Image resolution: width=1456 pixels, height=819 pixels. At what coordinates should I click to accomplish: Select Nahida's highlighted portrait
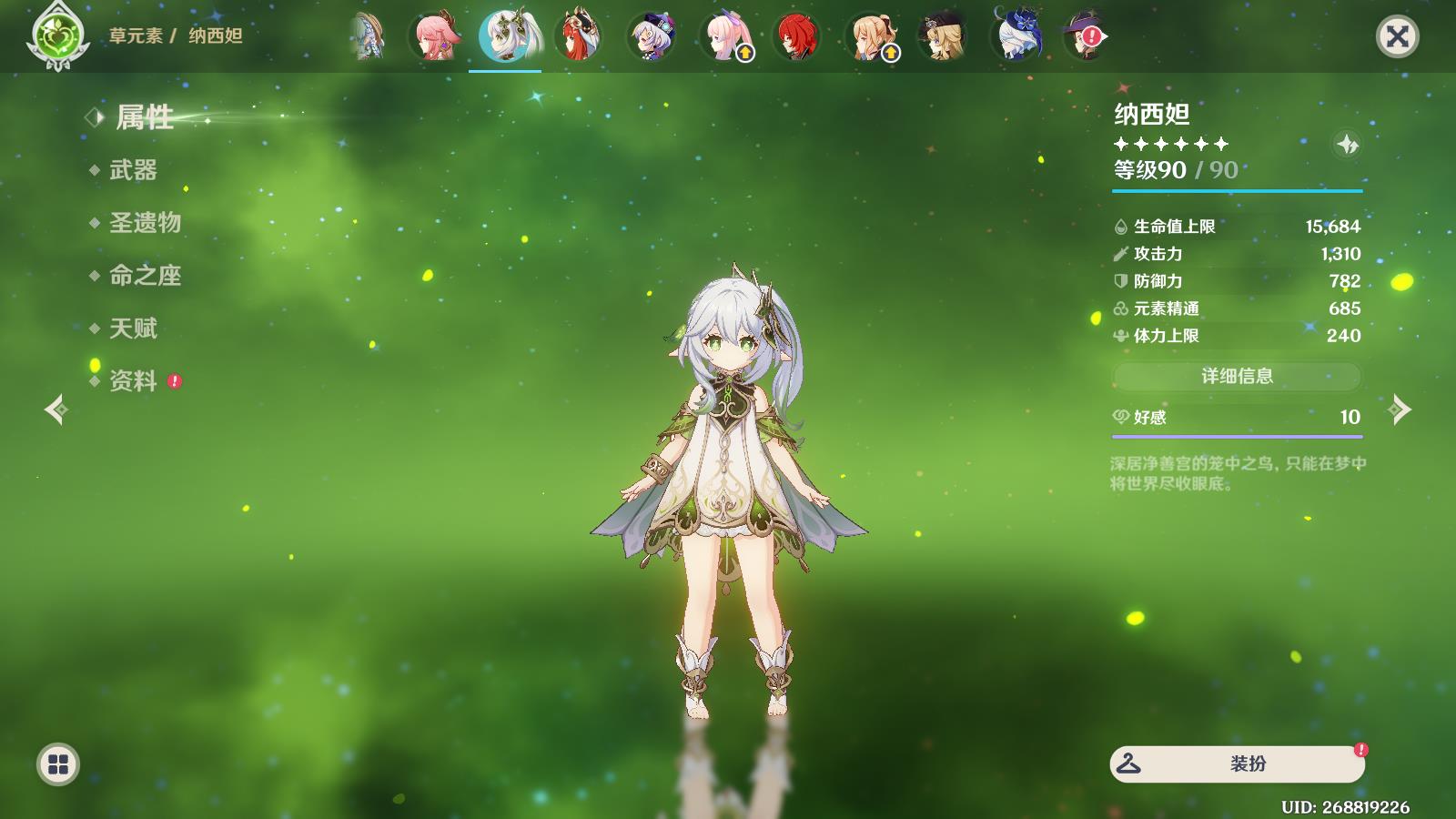point(508,37)
